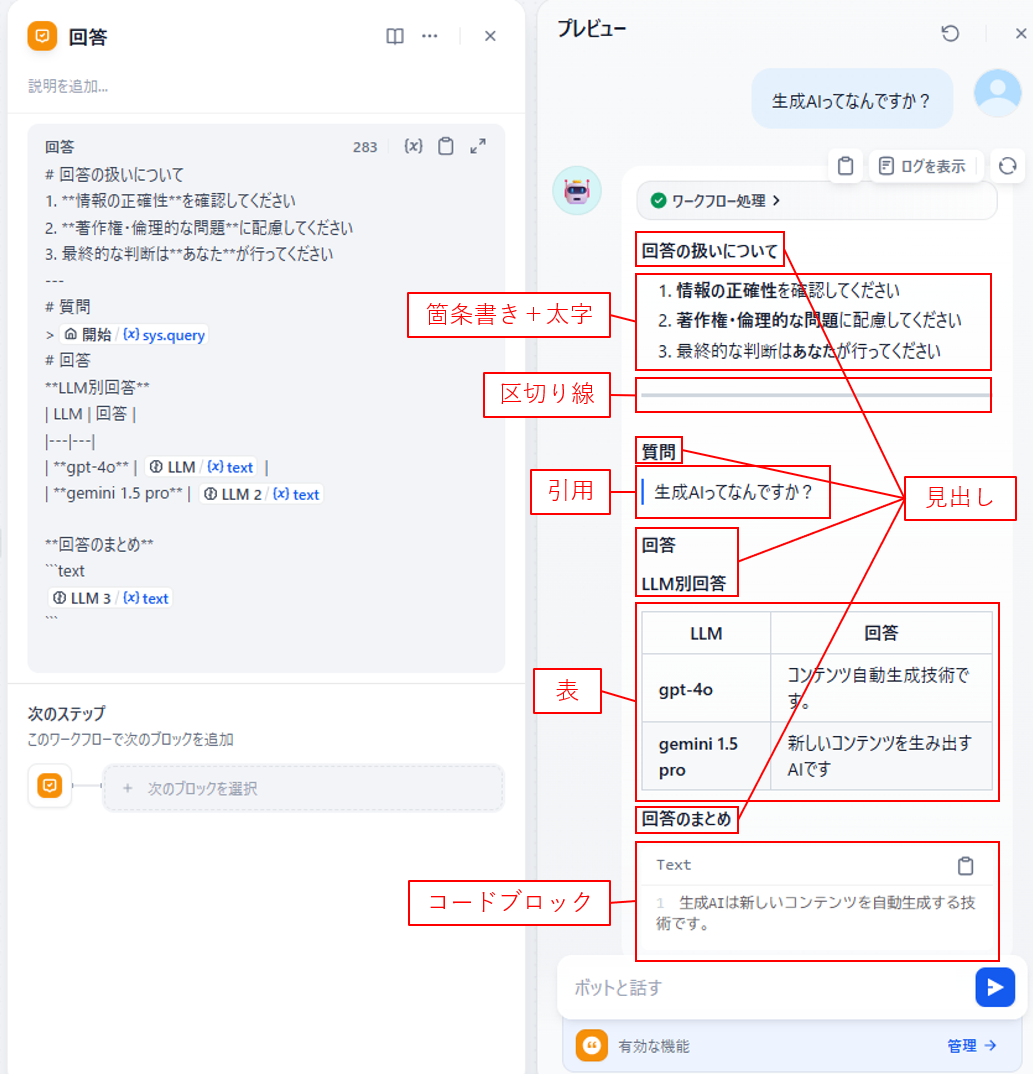The width and height of the screenshot is (1033, 1074).
Task: Click the LLM 2 / text variable chip
Action: pos(261,495)
